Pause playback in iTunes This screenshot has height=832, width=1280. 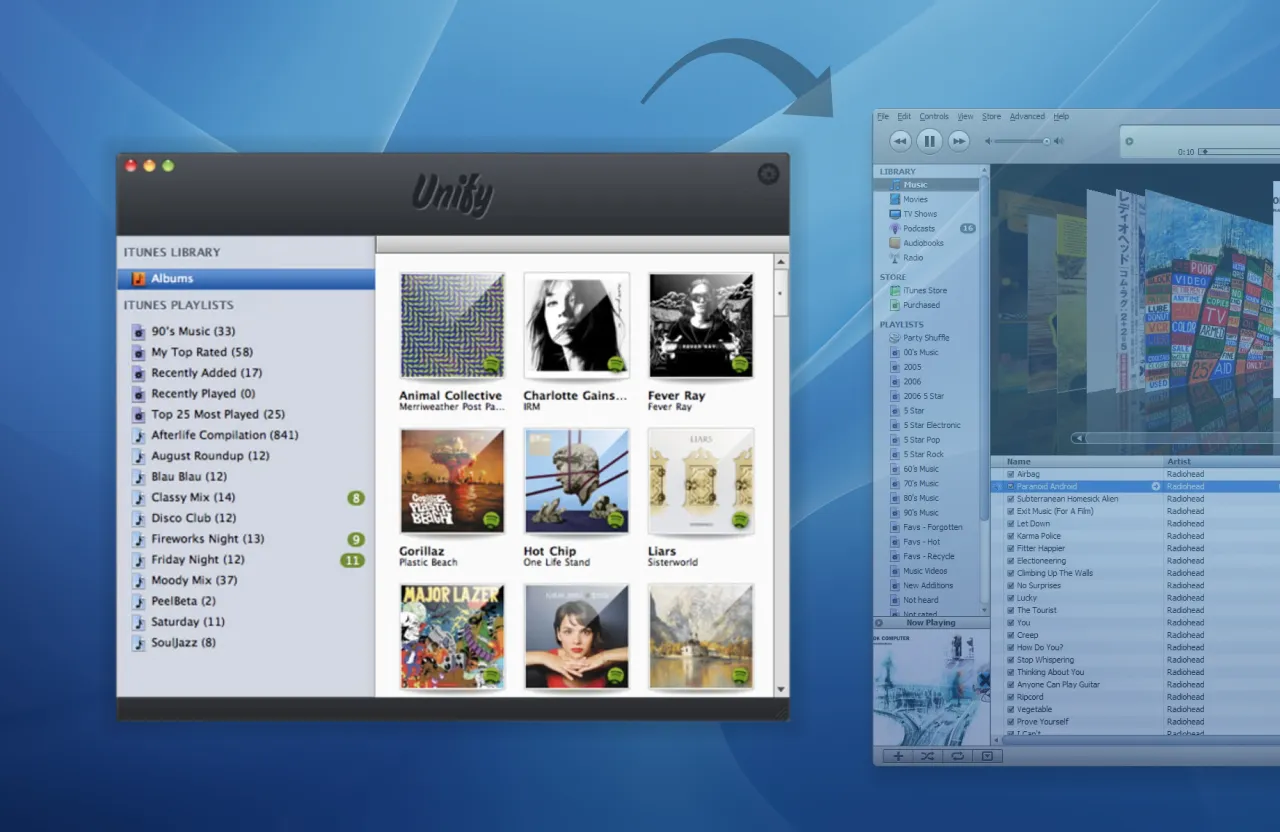pyautogui.click(x=929, y=141)
